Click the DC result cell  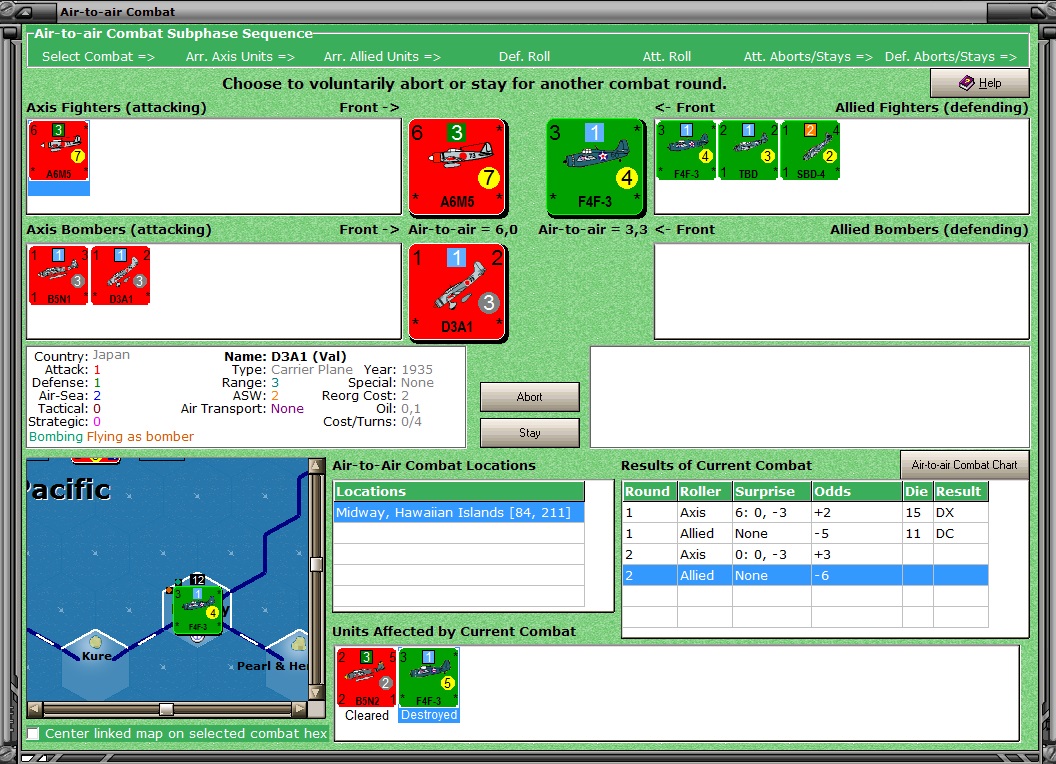point(960,534)
